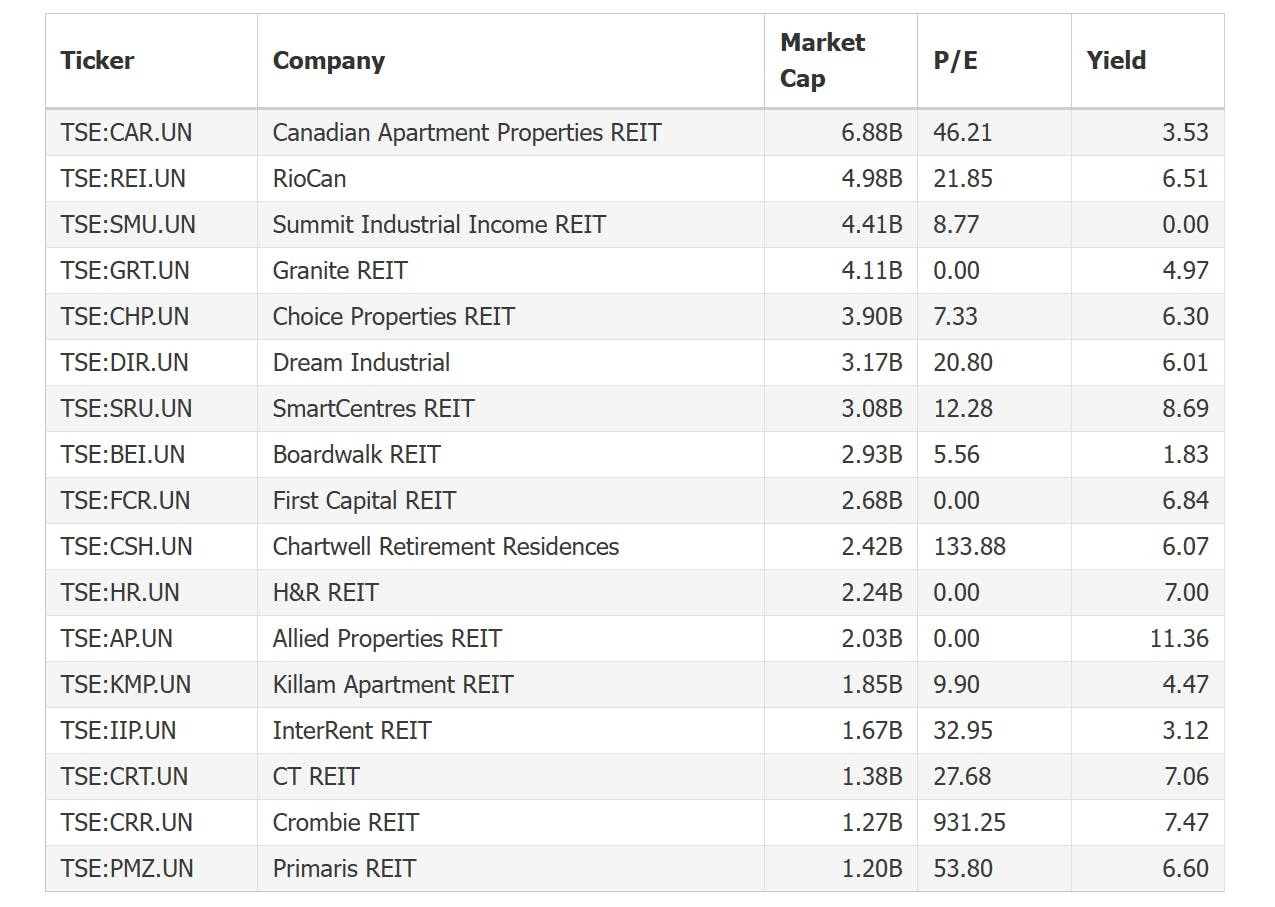
Task: Click the Killam Apartment REIT name
Action: (392, 684)
